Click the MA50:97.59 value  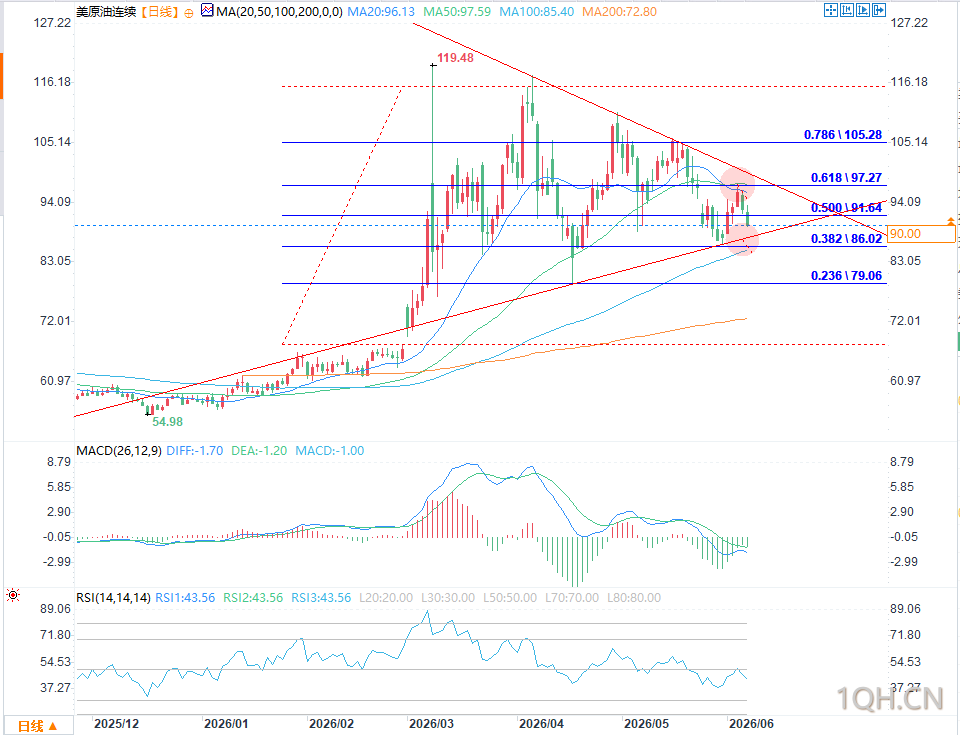(x=457, y=12)
